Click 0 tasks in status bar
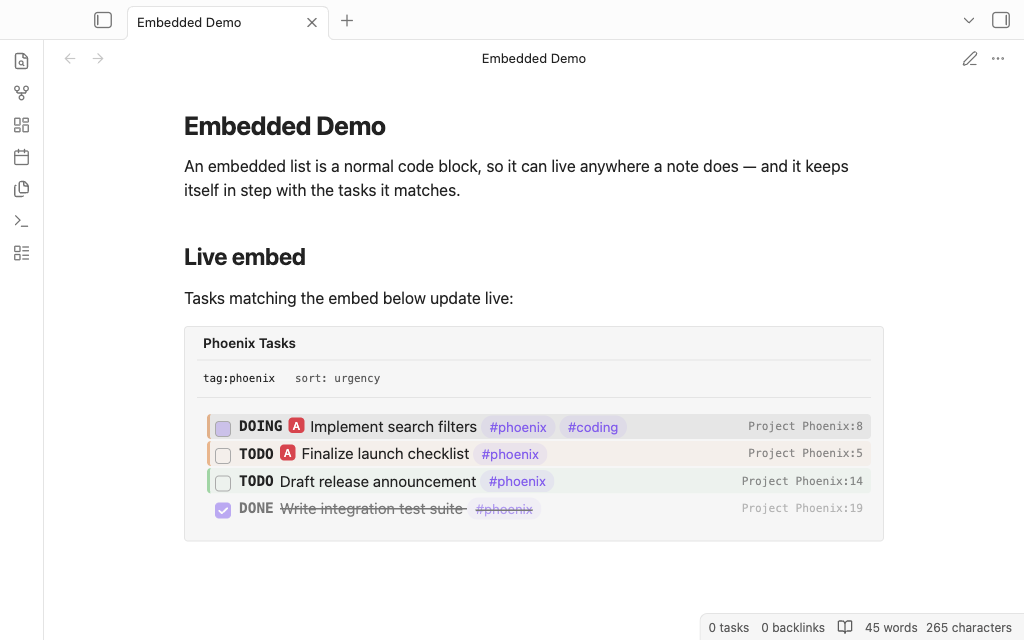 729,628
